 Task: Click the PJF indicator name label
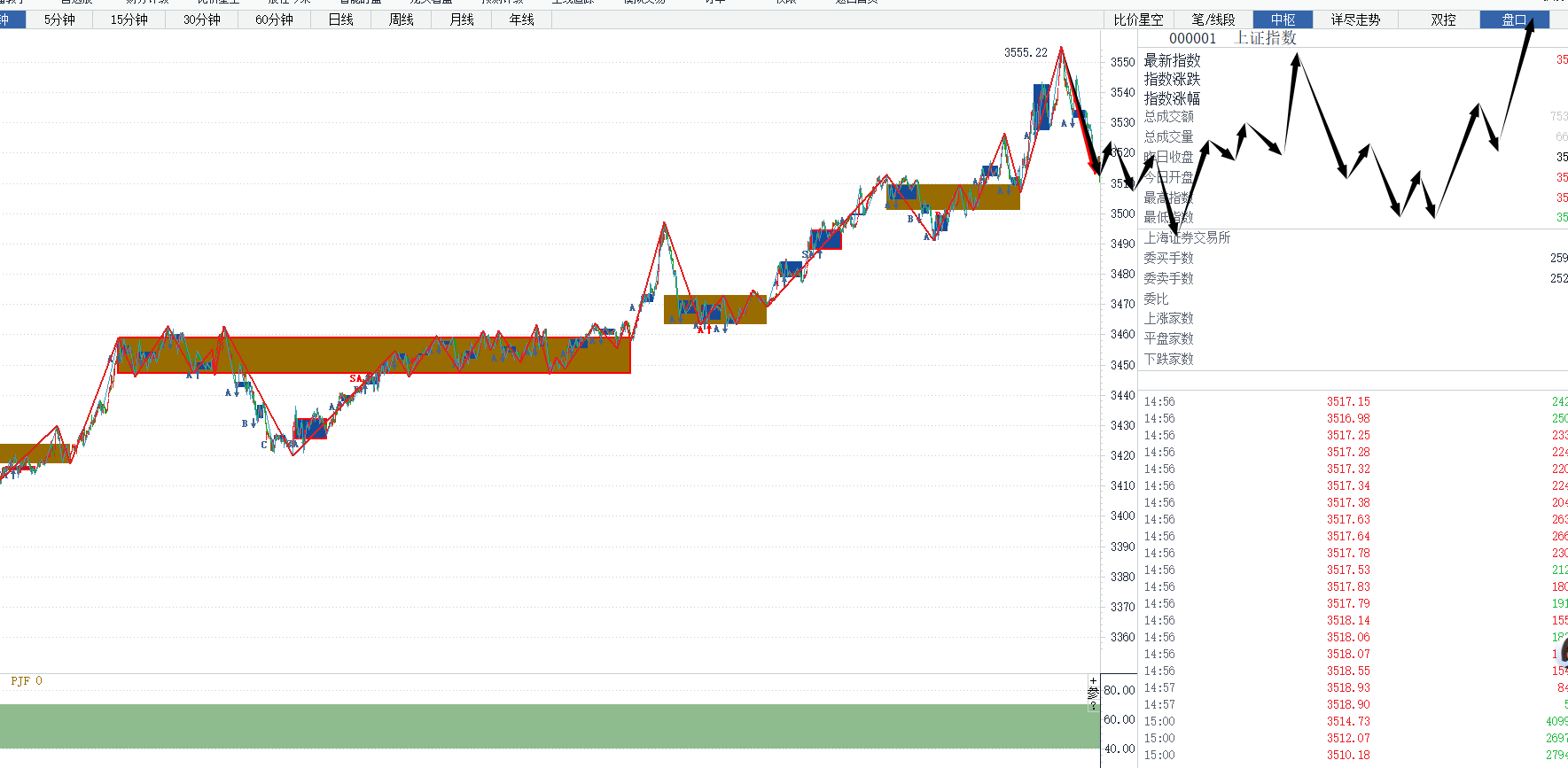tap(26, 681)
